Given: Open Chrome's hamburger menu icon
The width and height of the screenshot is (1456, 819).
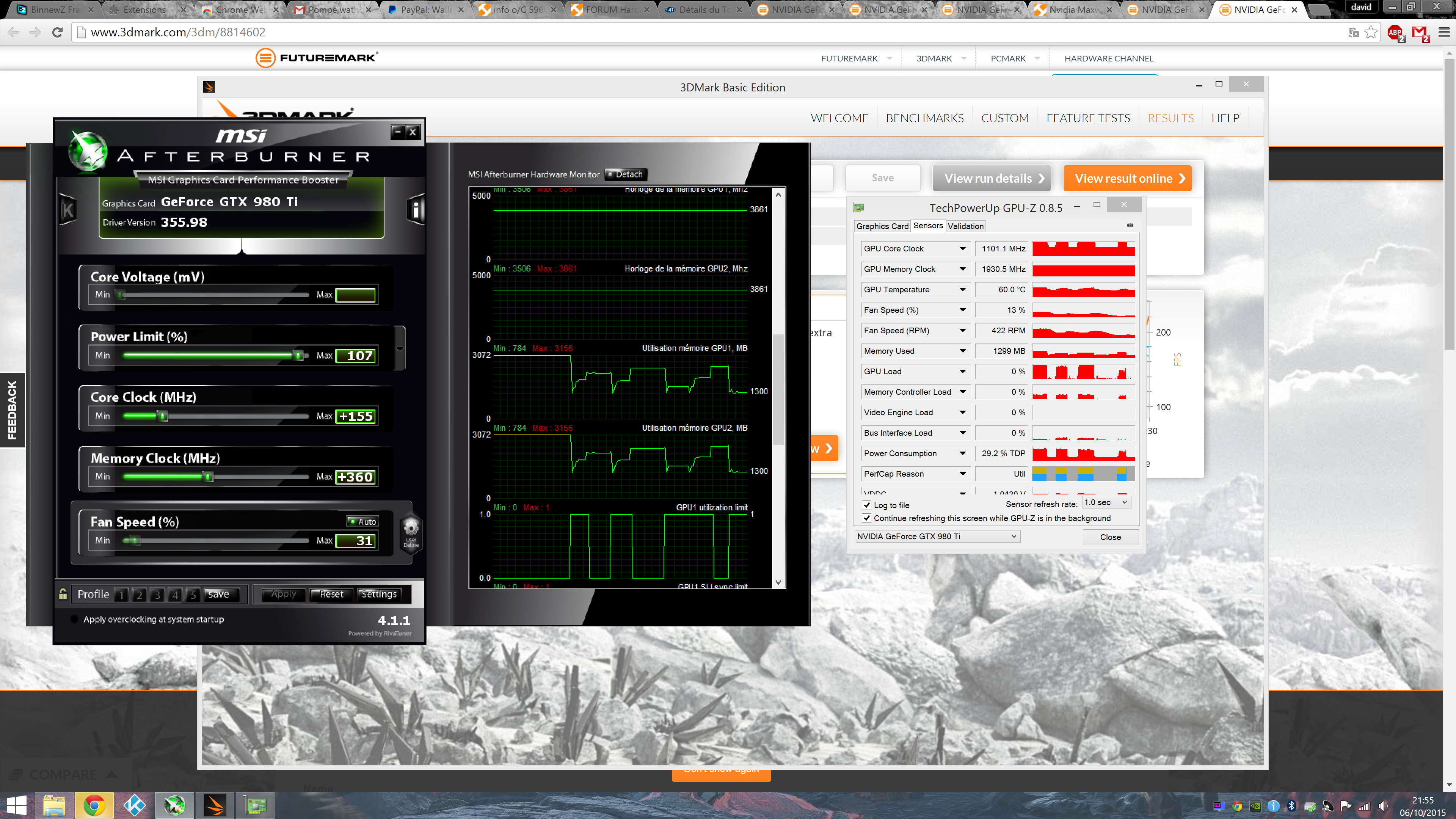Looking at the screenshot, I should (1443, 32).
